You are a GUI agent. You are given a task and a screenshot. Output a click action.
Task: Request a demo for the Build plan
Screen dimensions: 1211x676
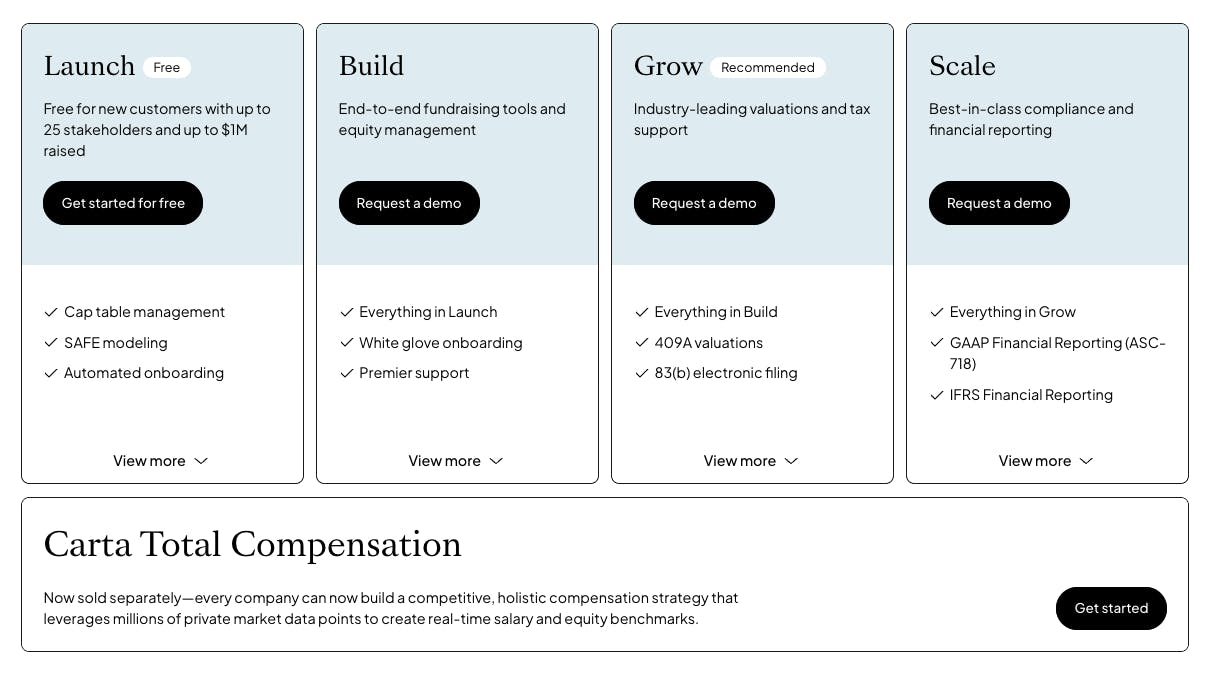[x=409, y=203]
